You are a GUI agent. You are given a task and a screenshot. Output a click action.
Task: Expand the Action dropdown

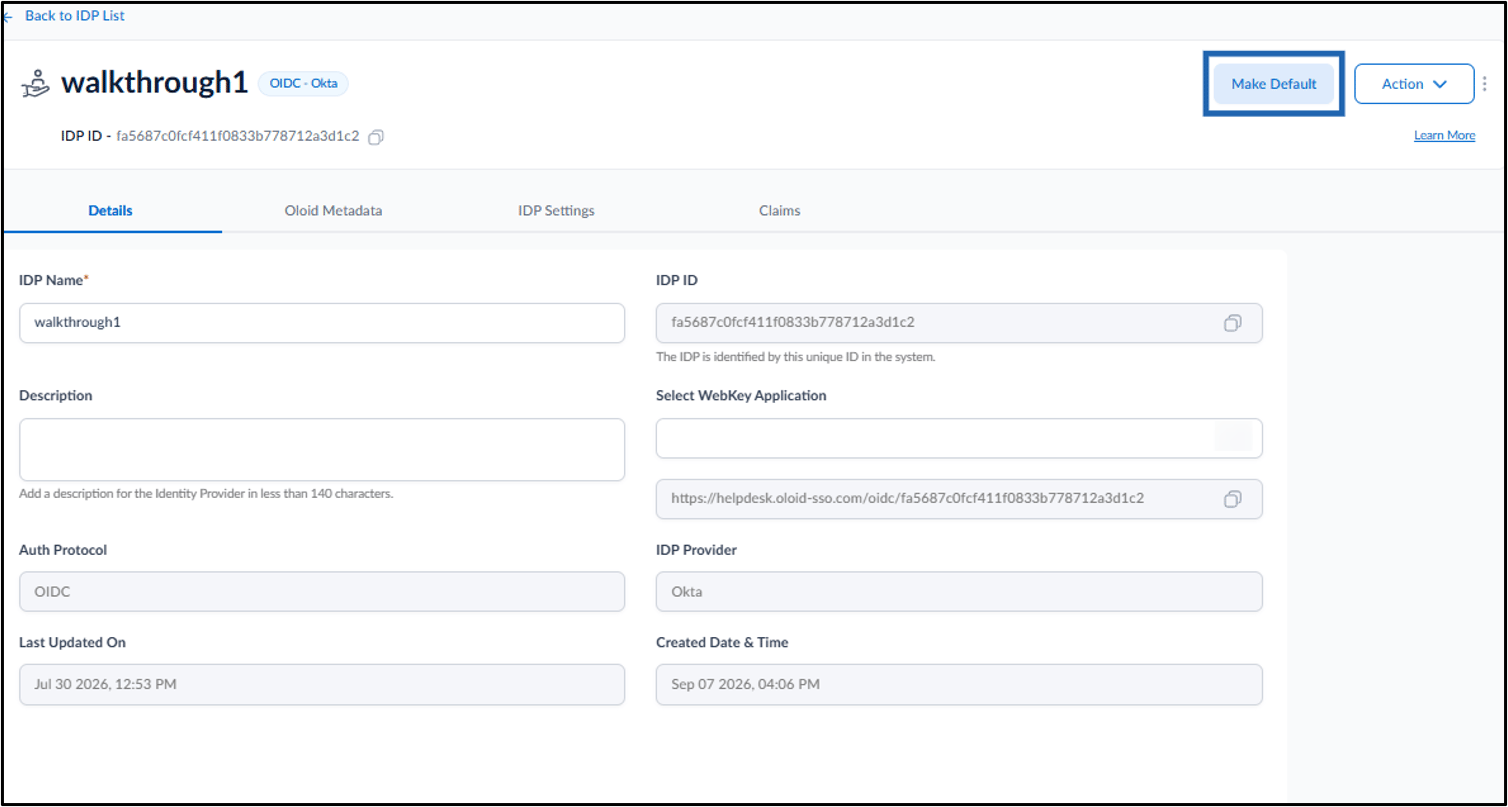click(1414, 84)
